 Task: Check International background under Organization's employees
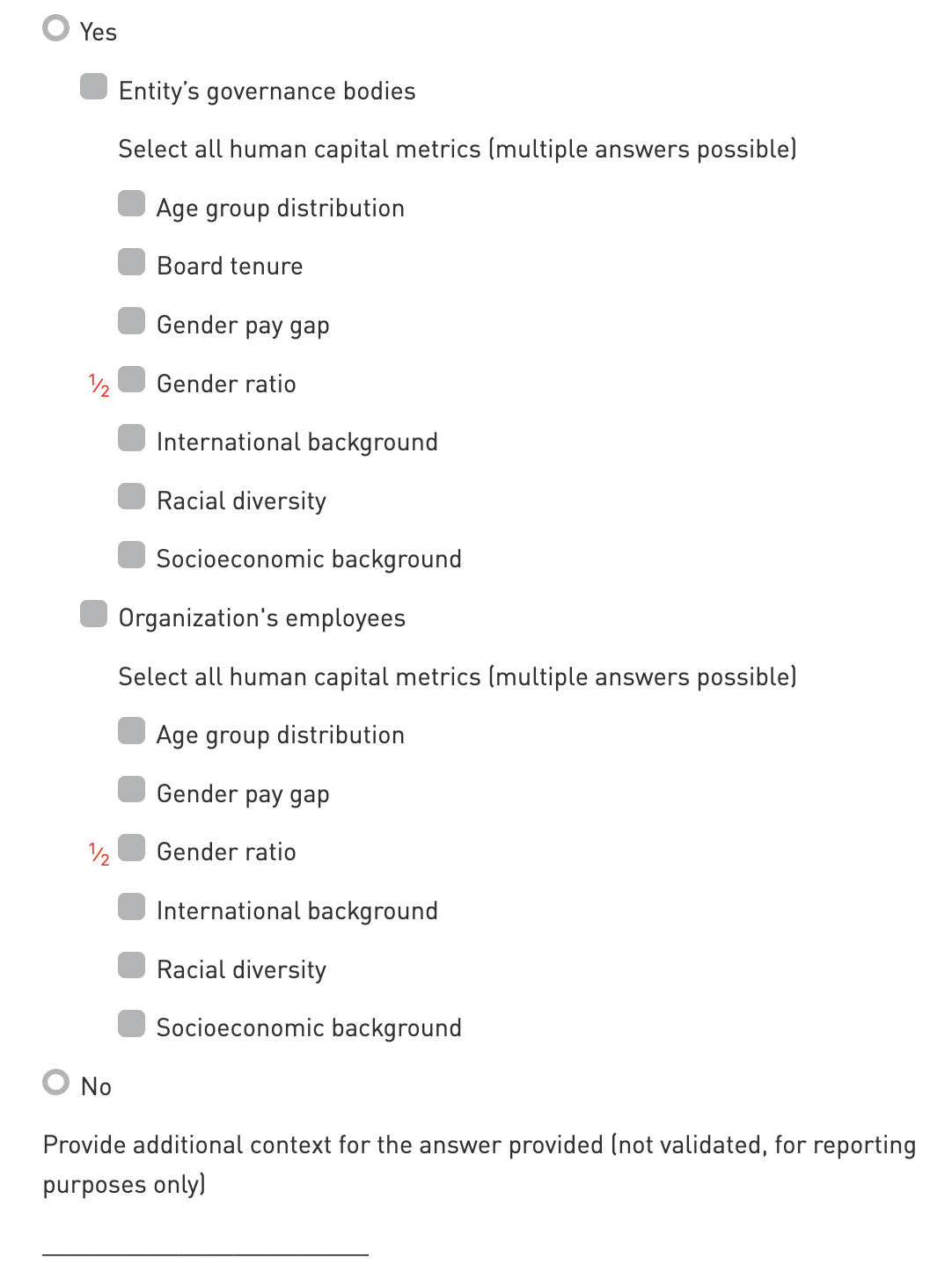131,907
